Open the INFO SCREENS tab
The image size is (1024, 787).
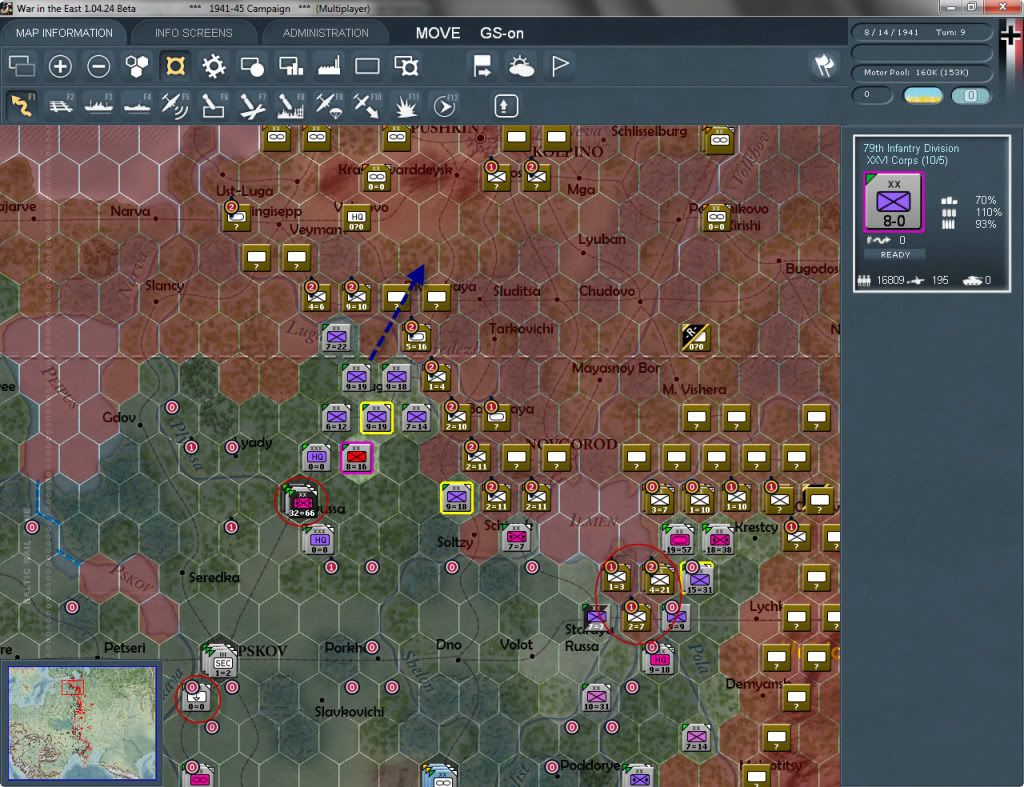(x=193, y=33)
